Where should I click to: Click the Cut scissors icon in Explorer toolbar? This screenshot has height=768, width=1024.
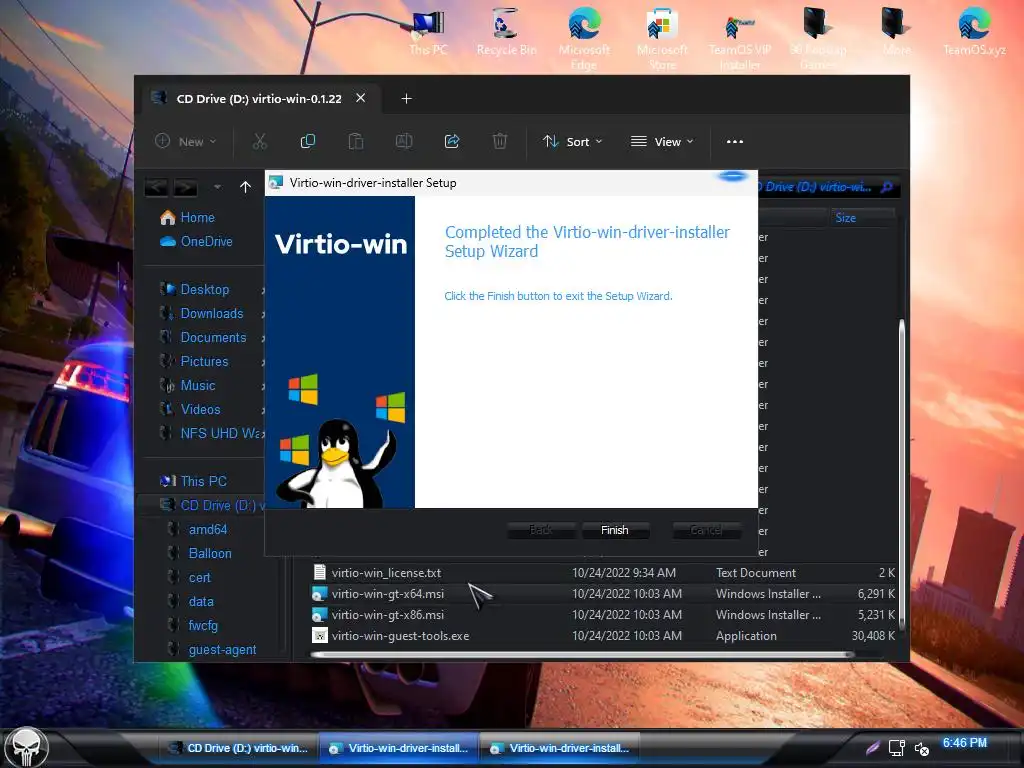[x=260, y=141]
